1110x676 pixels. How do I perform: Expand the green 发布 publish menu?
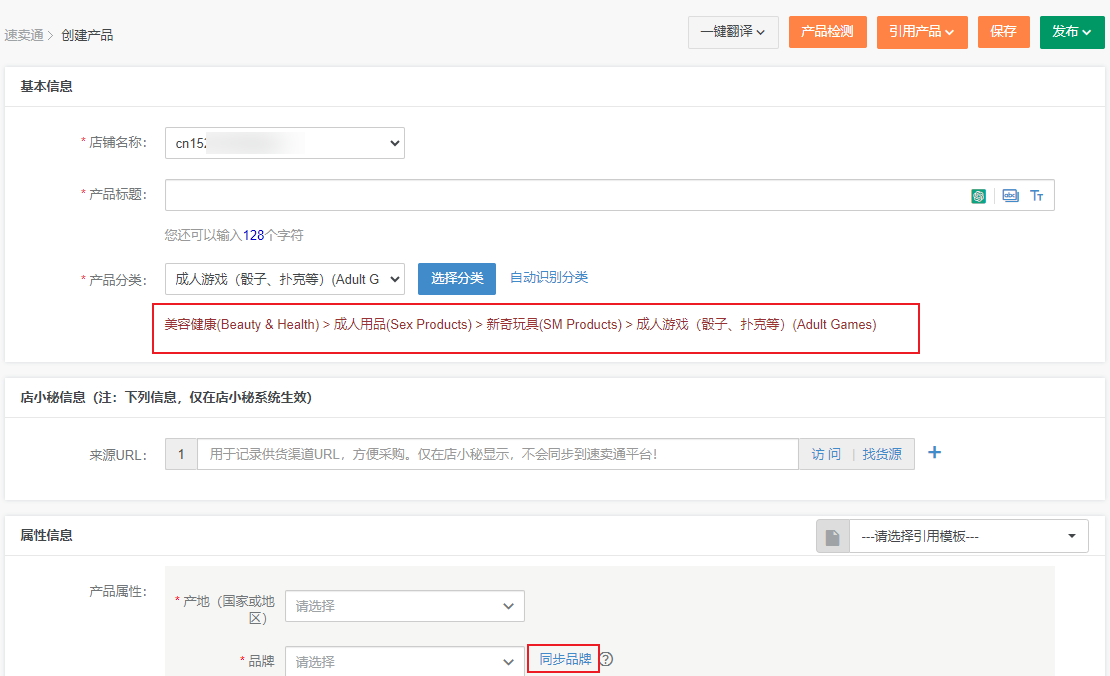(x=1071, y=32)
